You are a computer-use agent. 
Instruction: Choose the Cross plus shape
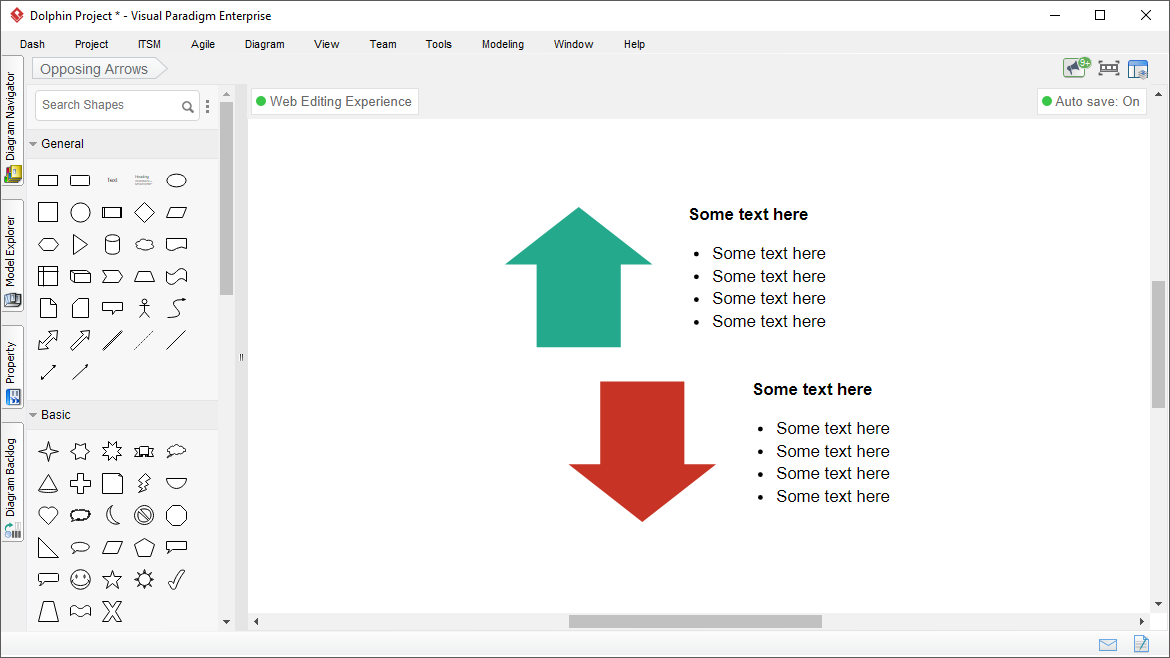tap(80, 483)
